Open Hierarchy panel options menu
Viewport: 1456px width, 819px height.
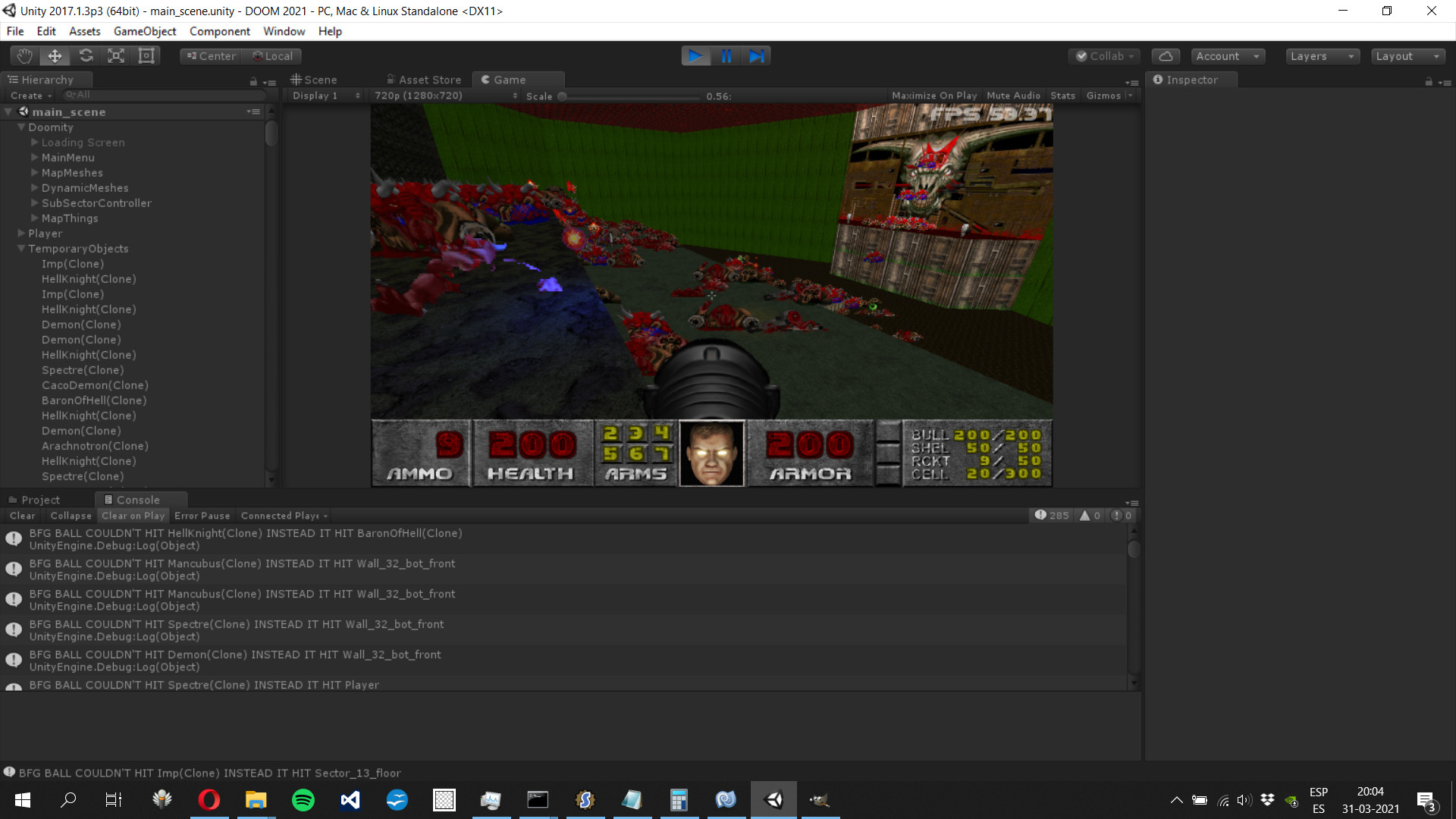269,82
